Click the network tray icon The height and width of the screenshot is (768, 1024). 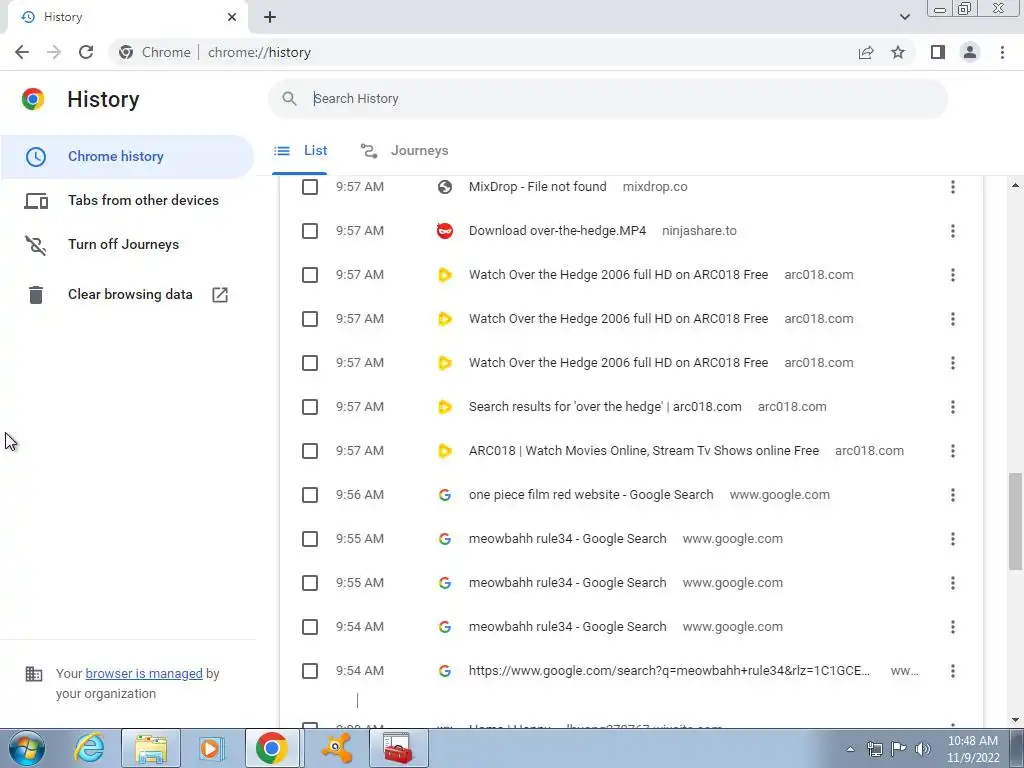(x=874, y=749)
